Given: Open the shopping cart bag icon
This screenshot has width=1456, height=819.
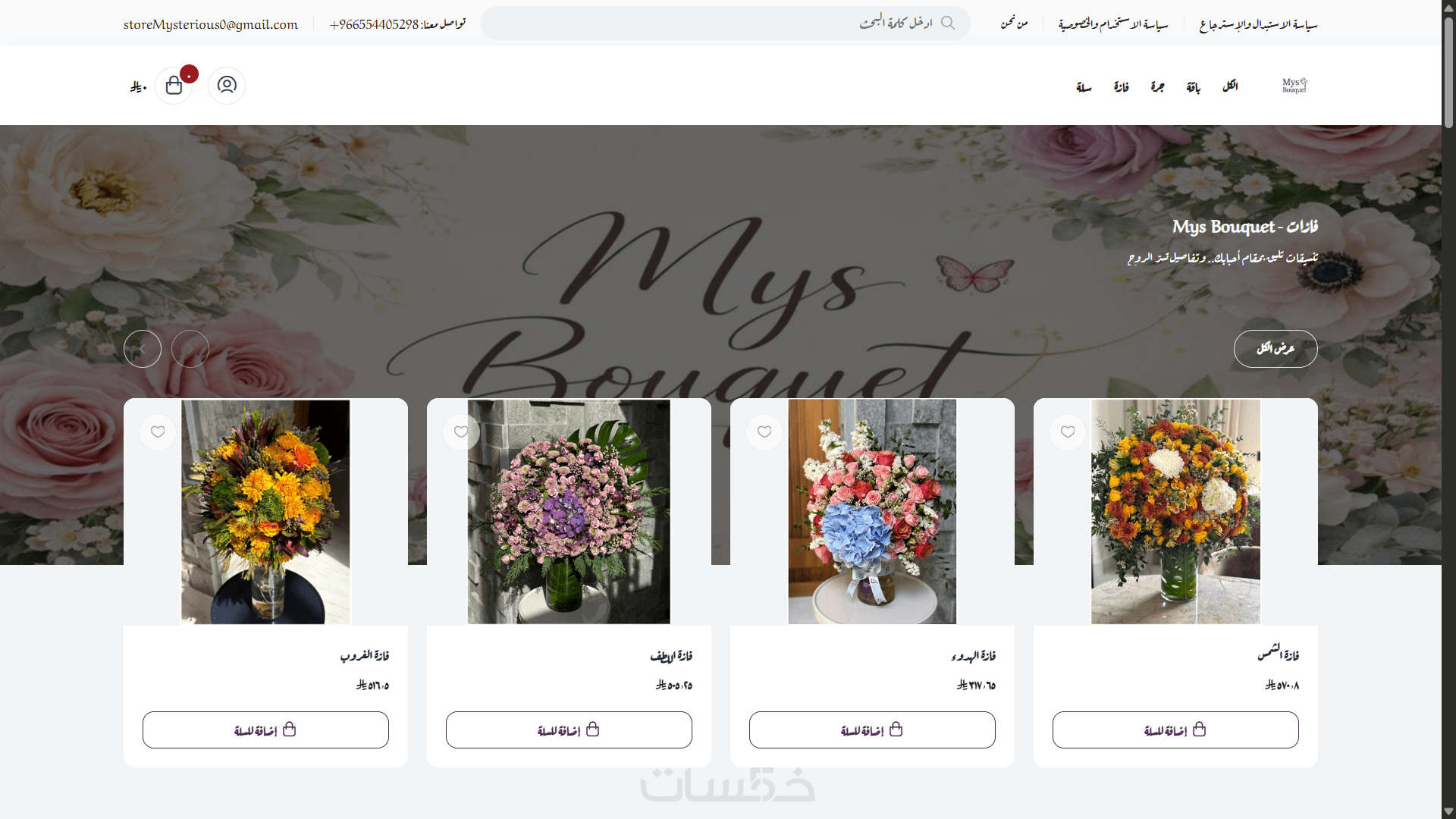Looking at the screenshot, I should pyautogui.click(x=174, y=86).
